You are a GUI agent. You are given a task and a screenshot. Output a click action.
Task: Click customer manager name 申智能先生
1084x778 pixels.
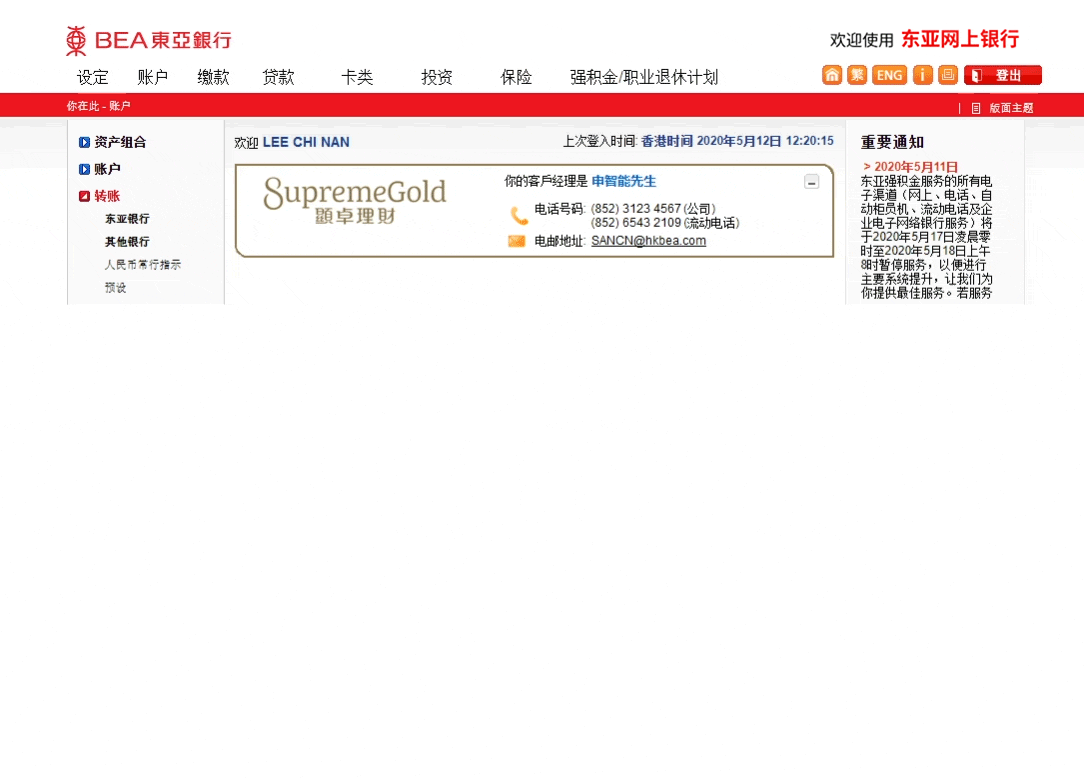click(624, 181)
